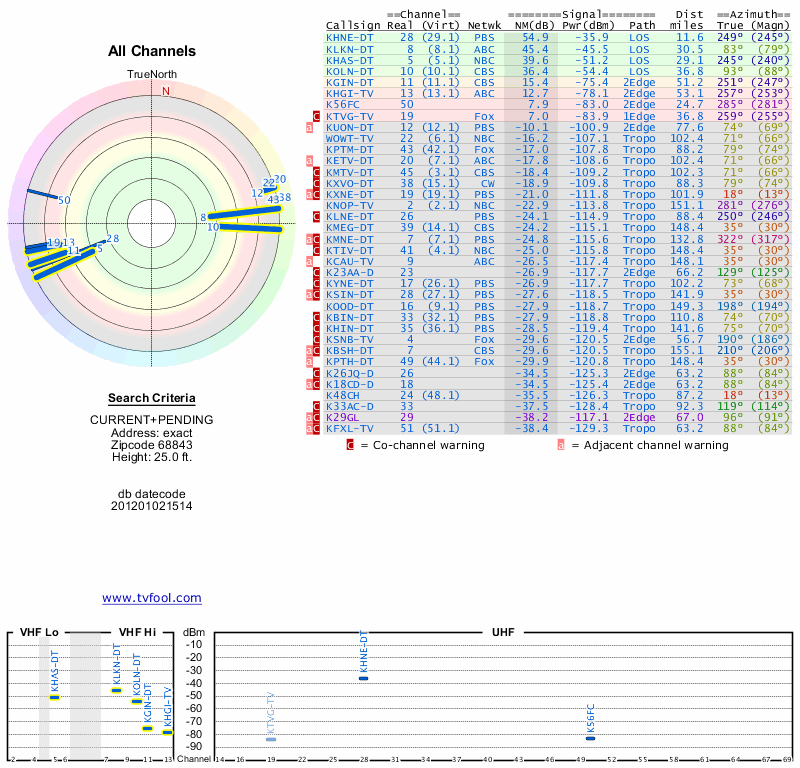800x768 pixels.
Task: Click the channel 8 bar on the radar plot
Action: click(x=244, y=212)
